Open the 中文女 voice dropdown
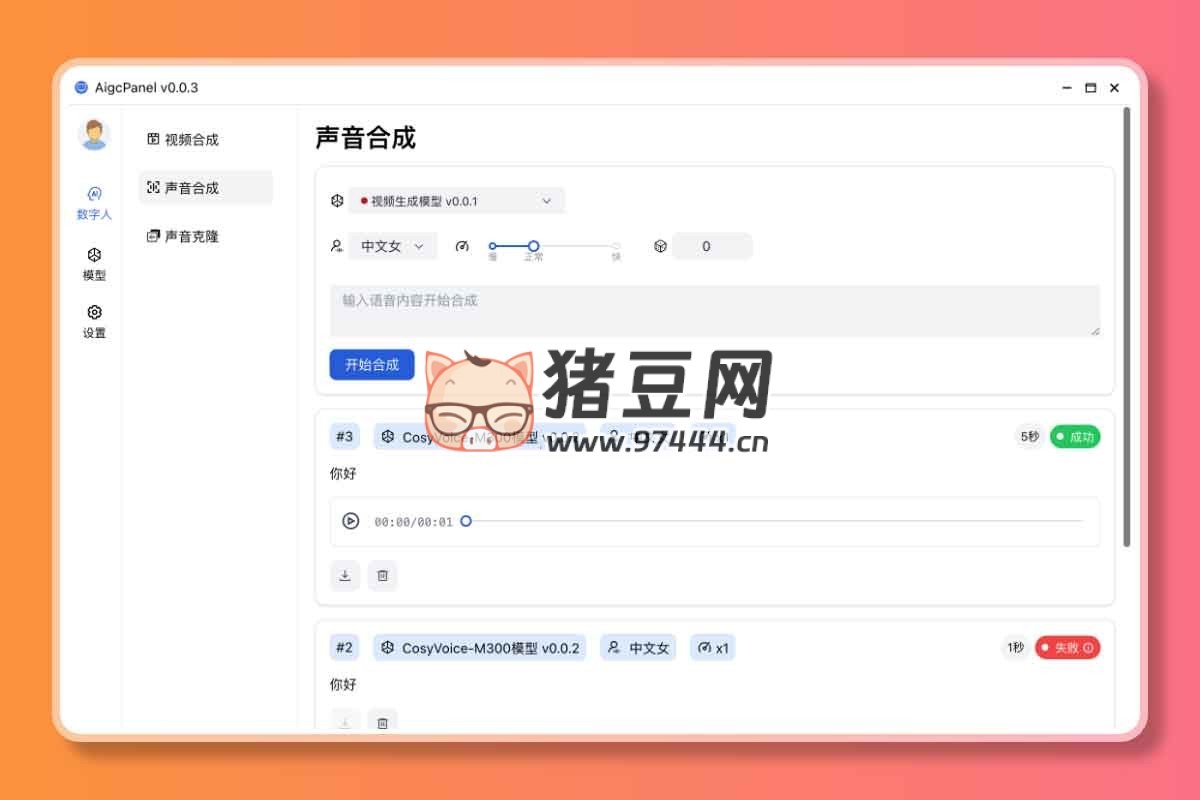 point(392,246)
